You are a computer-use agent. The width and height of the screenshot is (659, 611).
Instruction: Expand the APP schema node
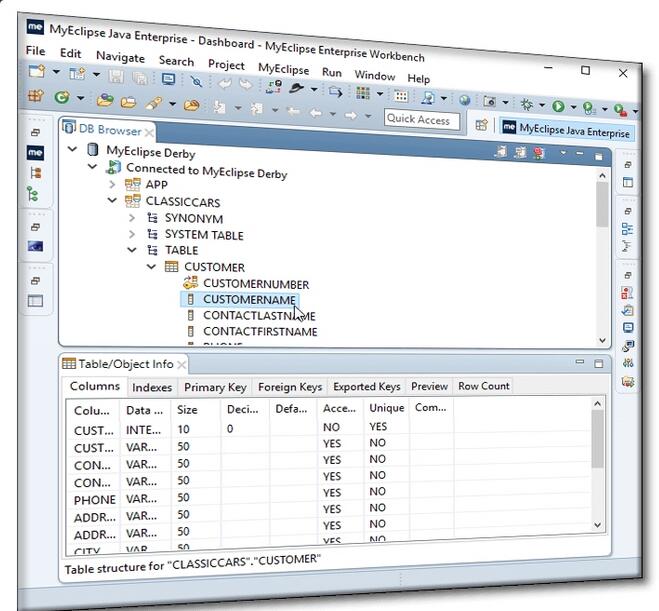112,184
